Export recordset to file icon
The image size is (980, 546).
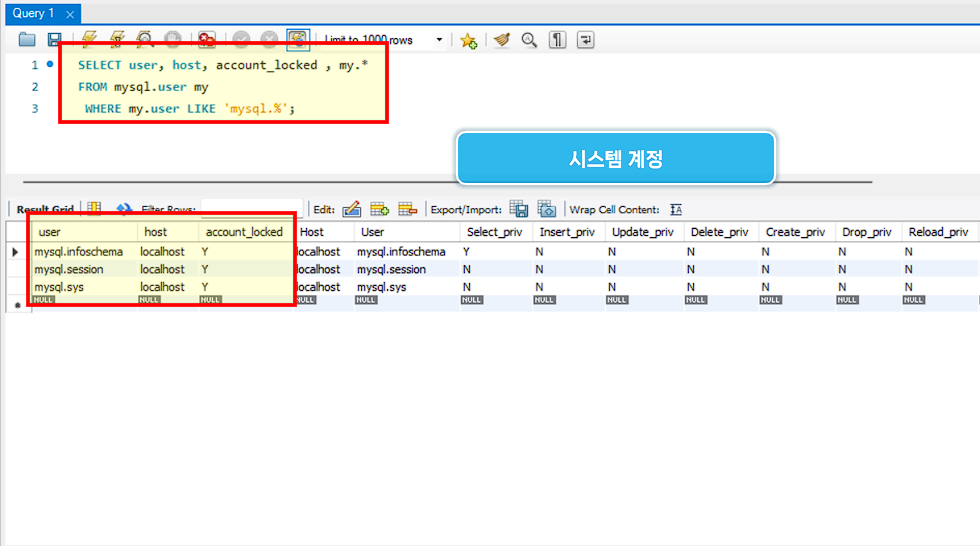[519, 209]
